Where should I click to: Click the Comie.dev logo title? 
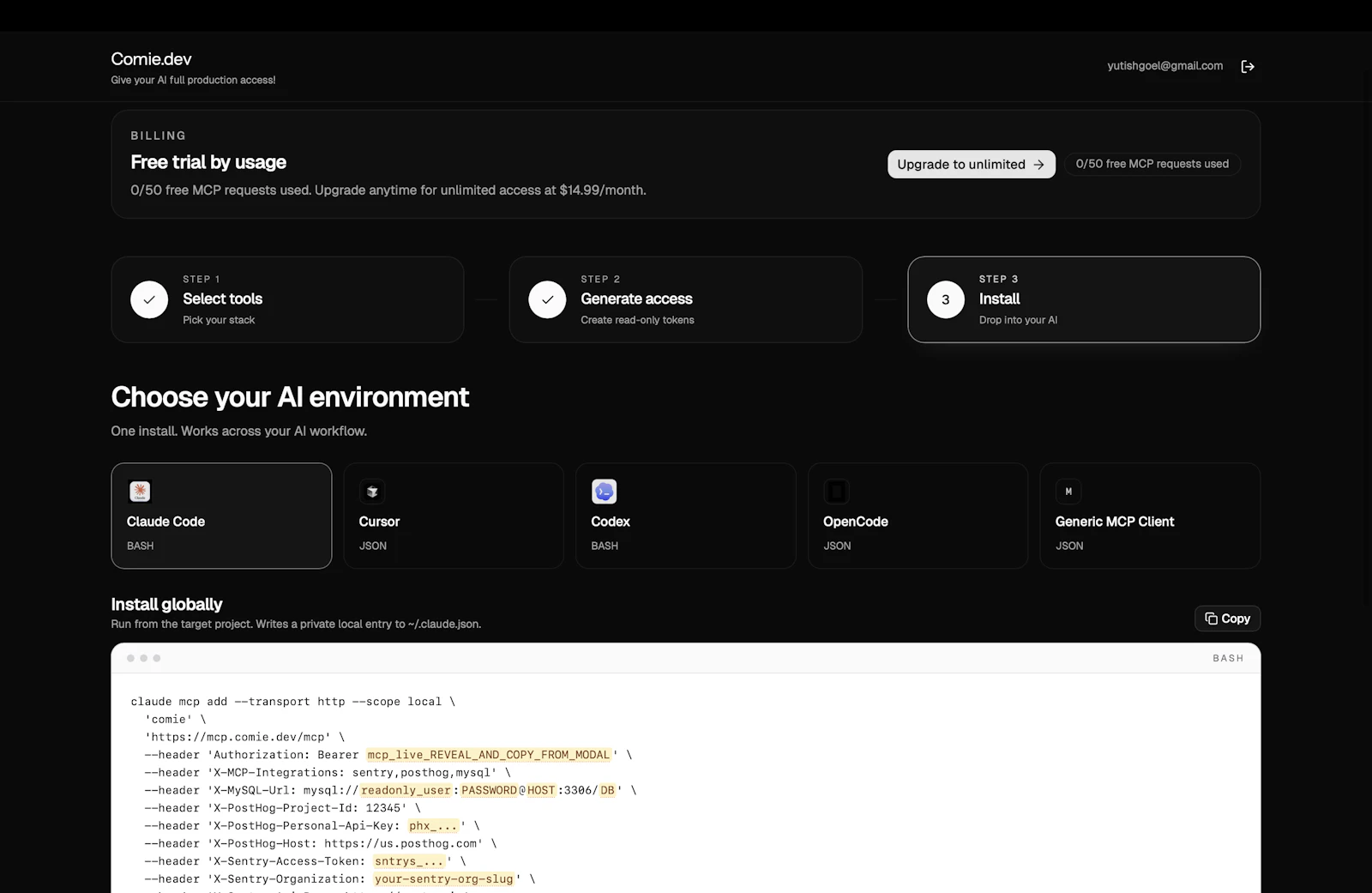point(151,59)
